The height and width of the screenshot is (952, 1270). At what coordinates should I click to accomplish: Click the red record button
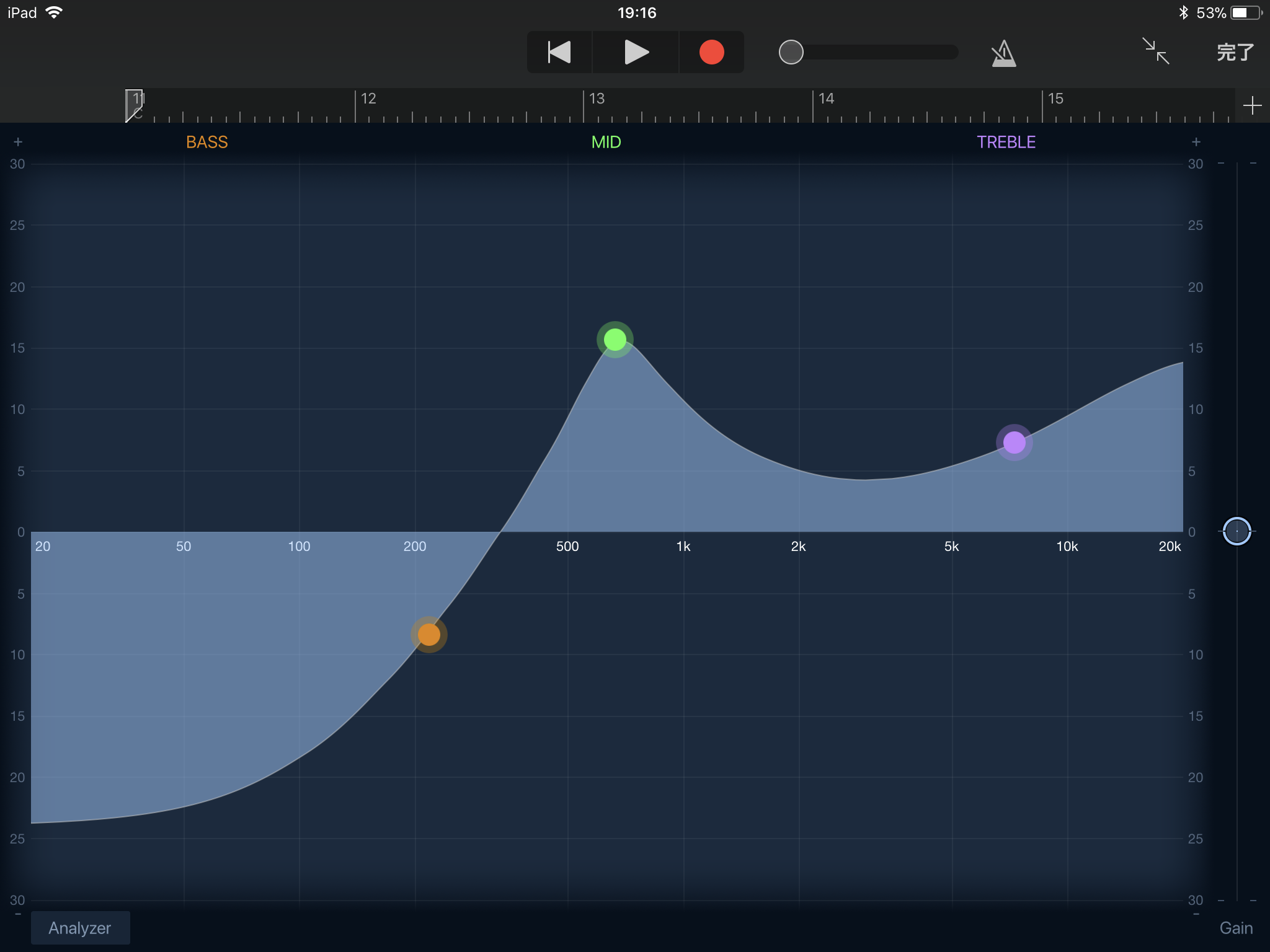(711, 52)
